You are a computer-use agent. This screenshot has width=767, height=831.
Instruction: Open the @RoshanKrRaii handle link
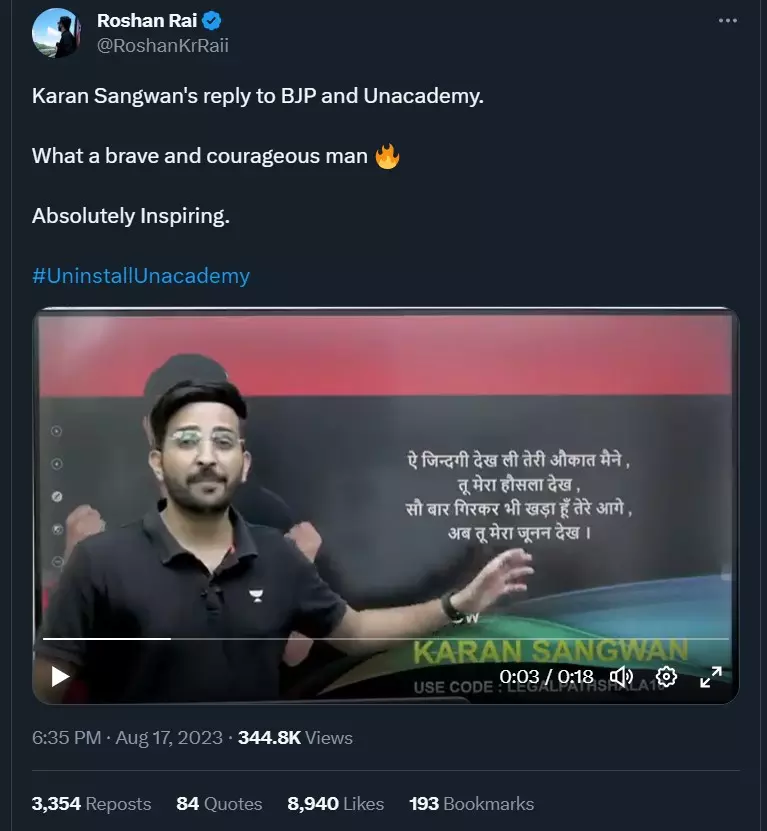click(163, 46)
